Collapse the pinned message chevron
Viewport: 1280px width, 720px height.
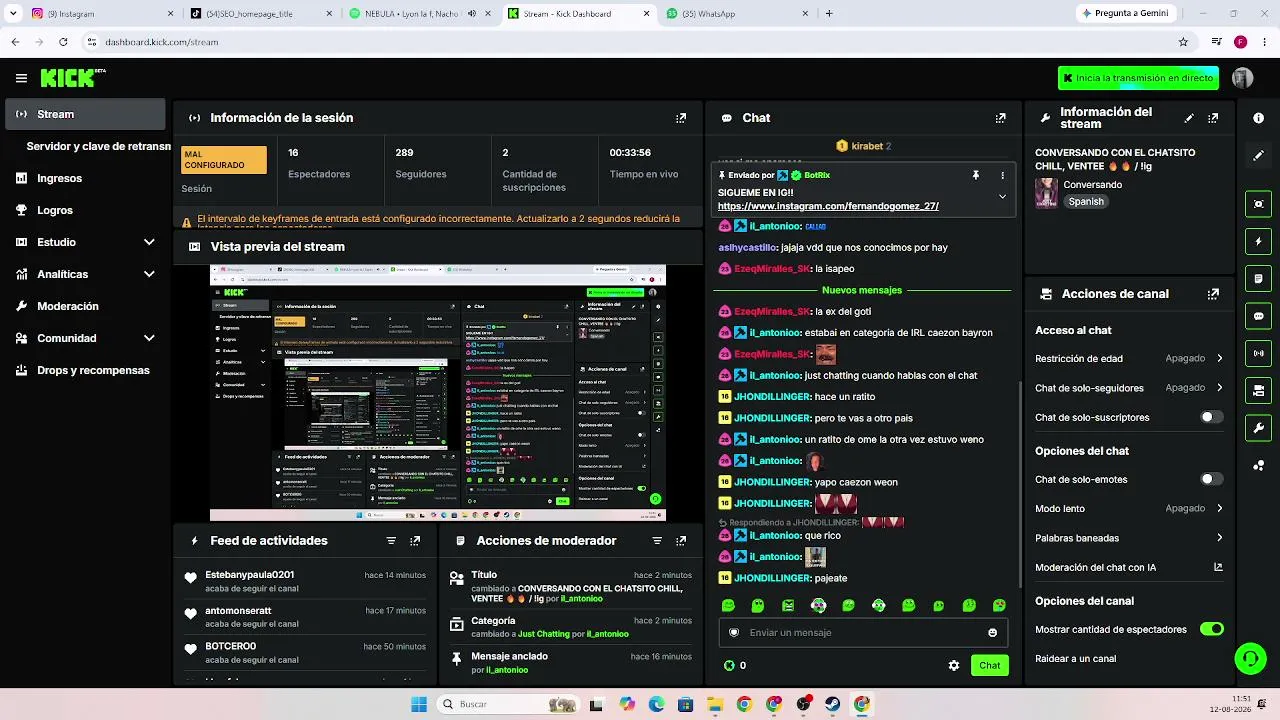pos(1002,197)
